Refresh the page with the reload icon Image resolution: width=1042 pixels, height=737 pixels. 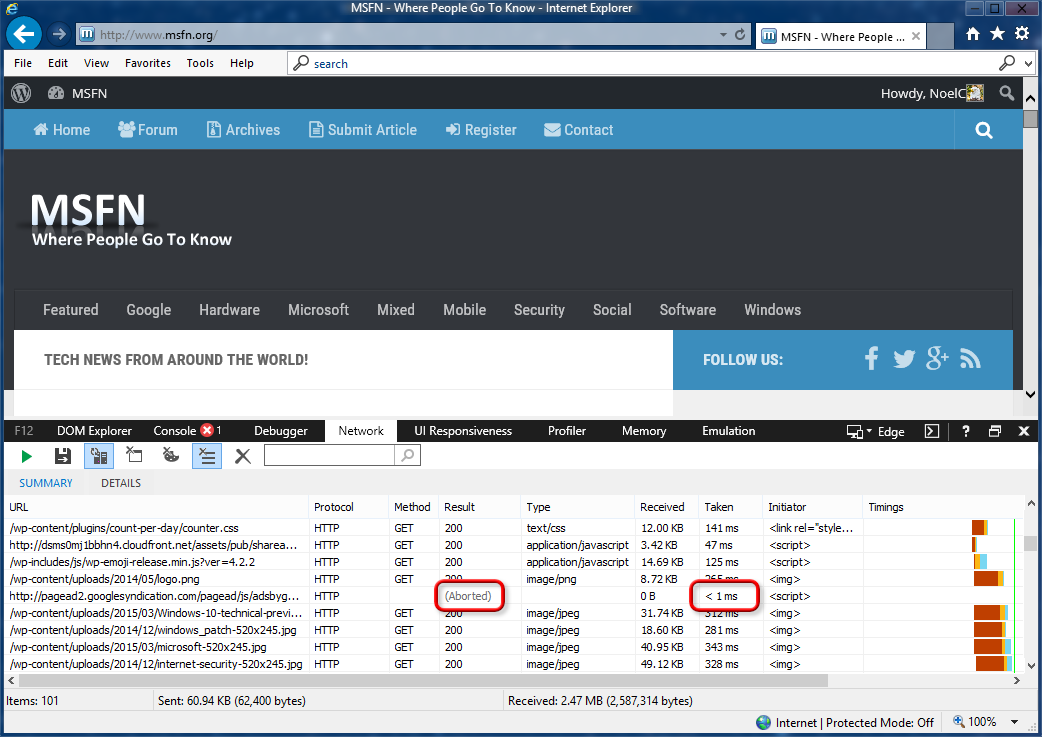[x=740, y=34]
